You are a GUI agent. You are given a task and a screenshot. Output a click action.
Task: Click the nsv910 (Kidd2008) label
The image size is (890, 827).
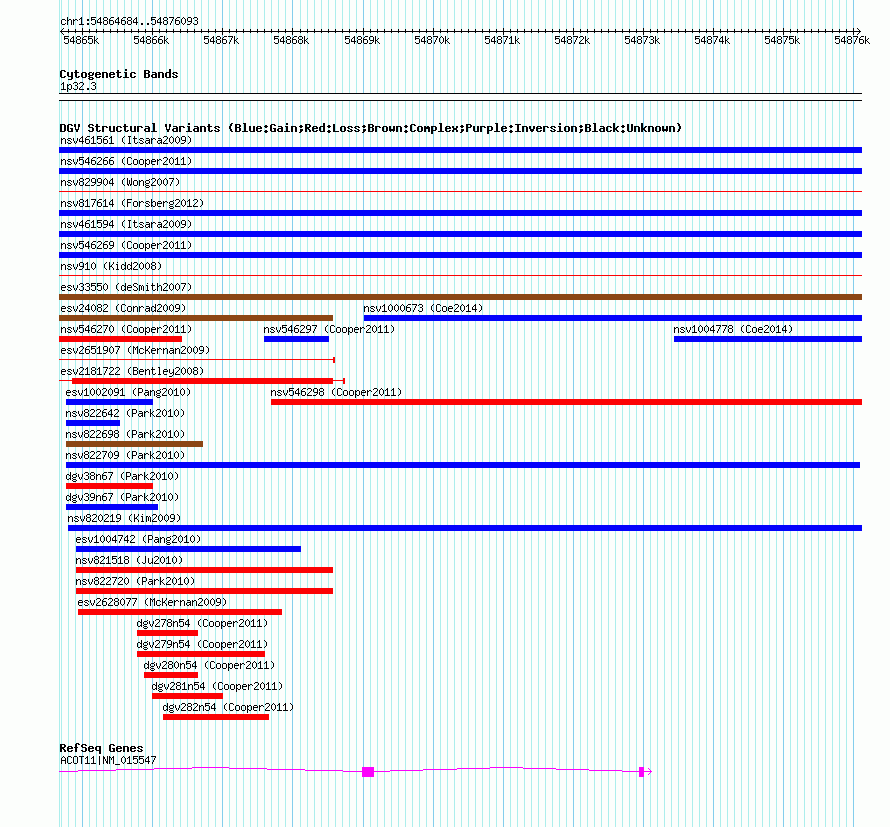[x=111, y=266]
